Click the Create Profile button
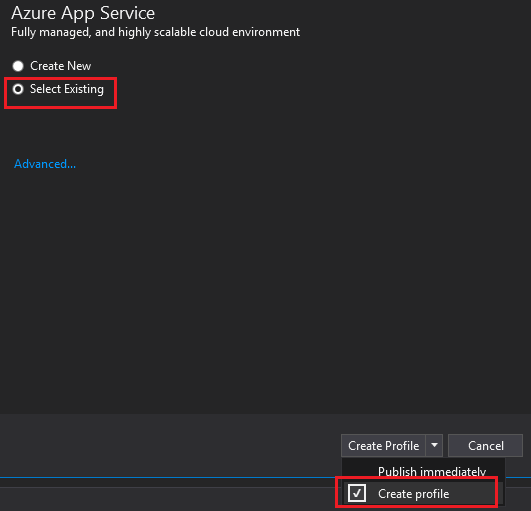 point(383,446)
